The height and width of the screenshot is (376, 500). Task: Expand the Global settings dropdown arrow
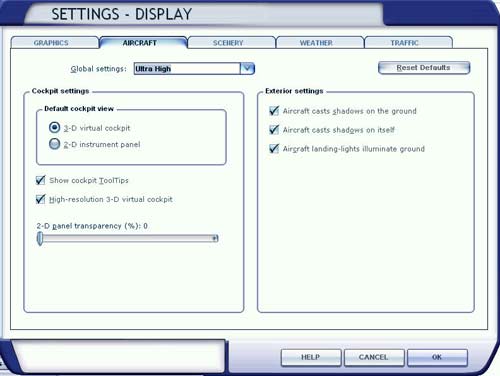[247, 69]
